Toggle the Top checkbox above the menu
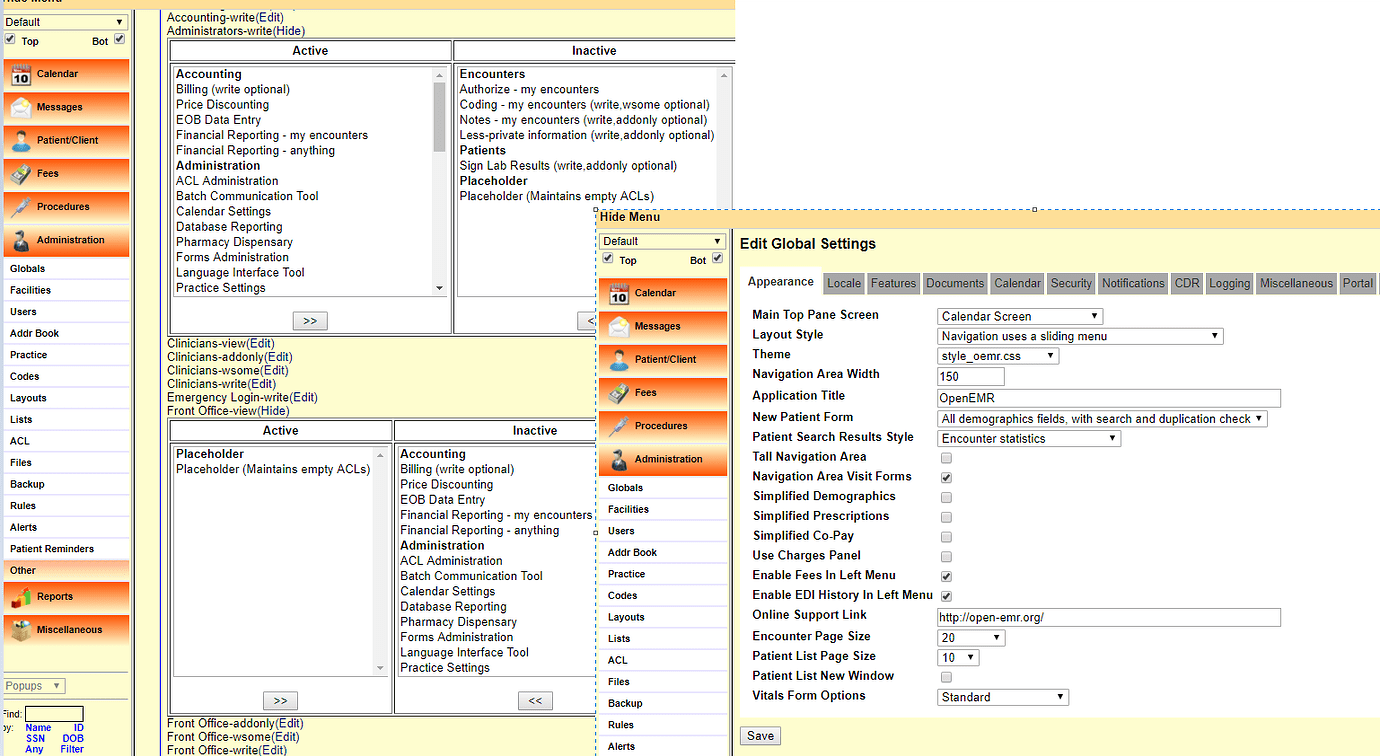Viewport: 1380px width, 756px height. [9, 40]
